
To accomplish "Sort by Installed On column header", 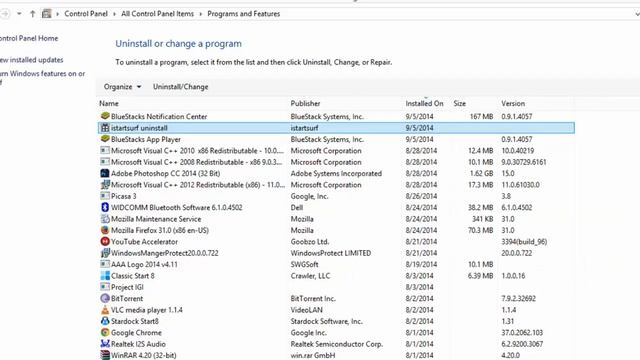I will tap(424, 104).
